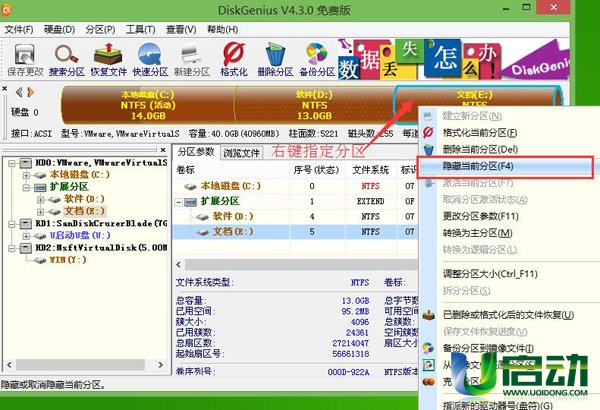The width and height of the screenshot is (600, 410).
Task: Collapse the HD2:MsftVirtualDisk tree node
Action: (x=12, y=248)
